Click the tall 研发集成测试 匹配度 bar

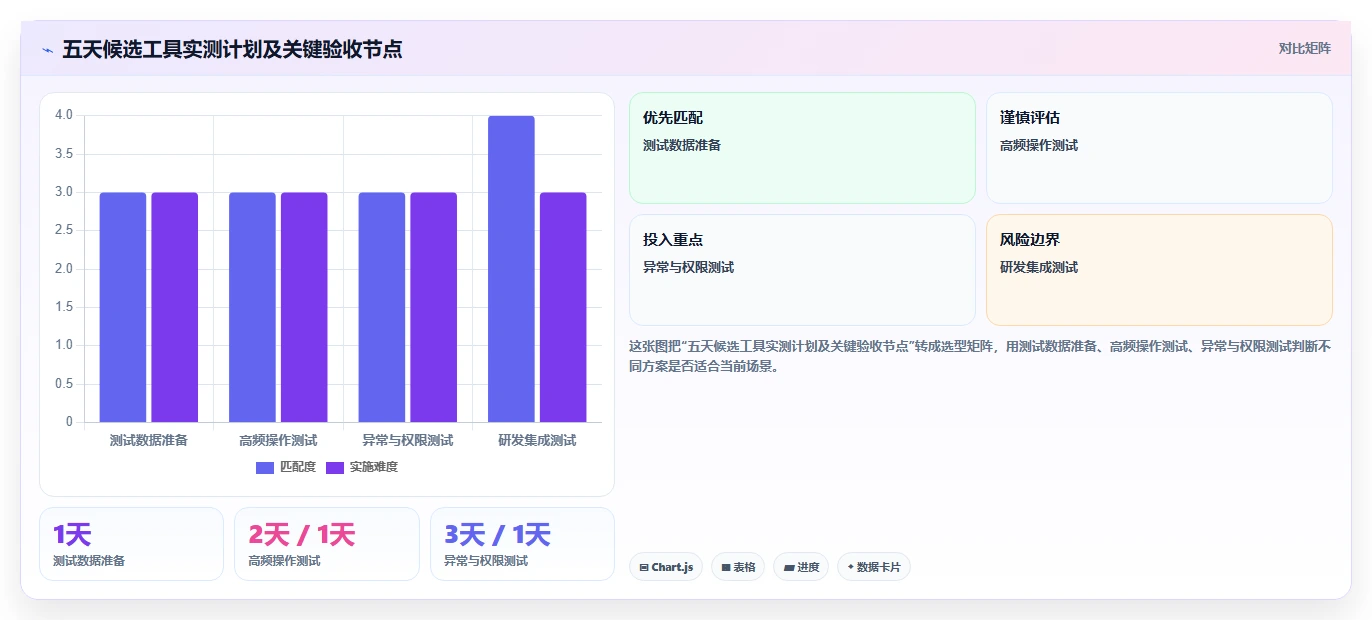511,269
